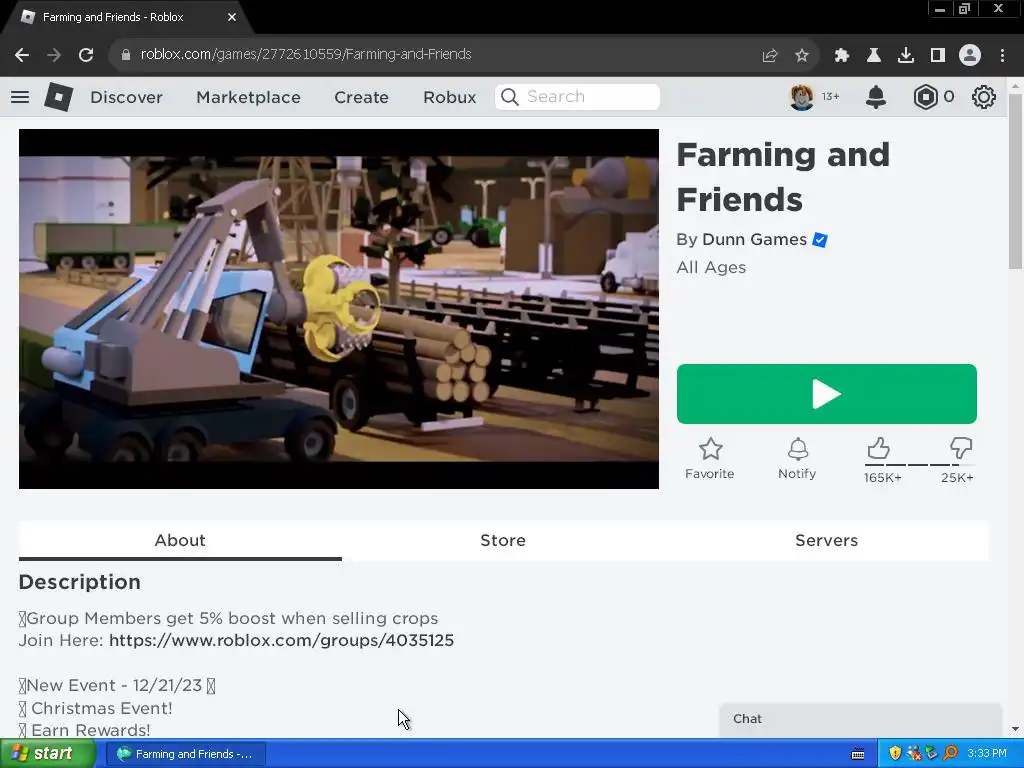
Task: Dislike the game with the thumbs down icon
Action: coord(961,448)
